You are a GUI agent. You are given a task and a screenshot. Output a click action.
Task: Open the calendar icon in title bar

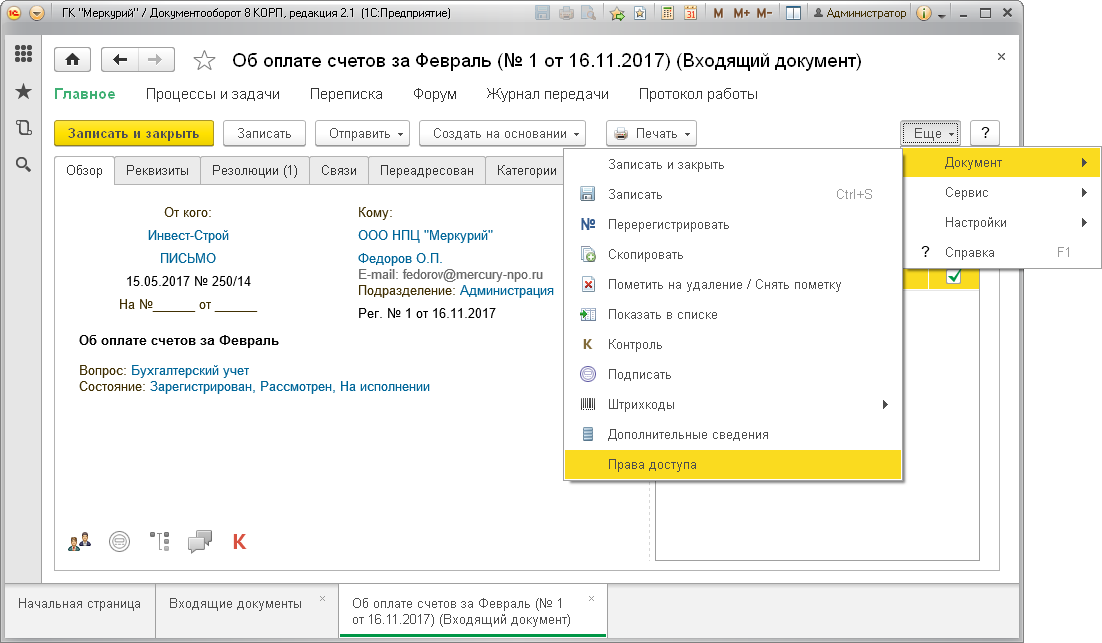(x=690, y=13)
